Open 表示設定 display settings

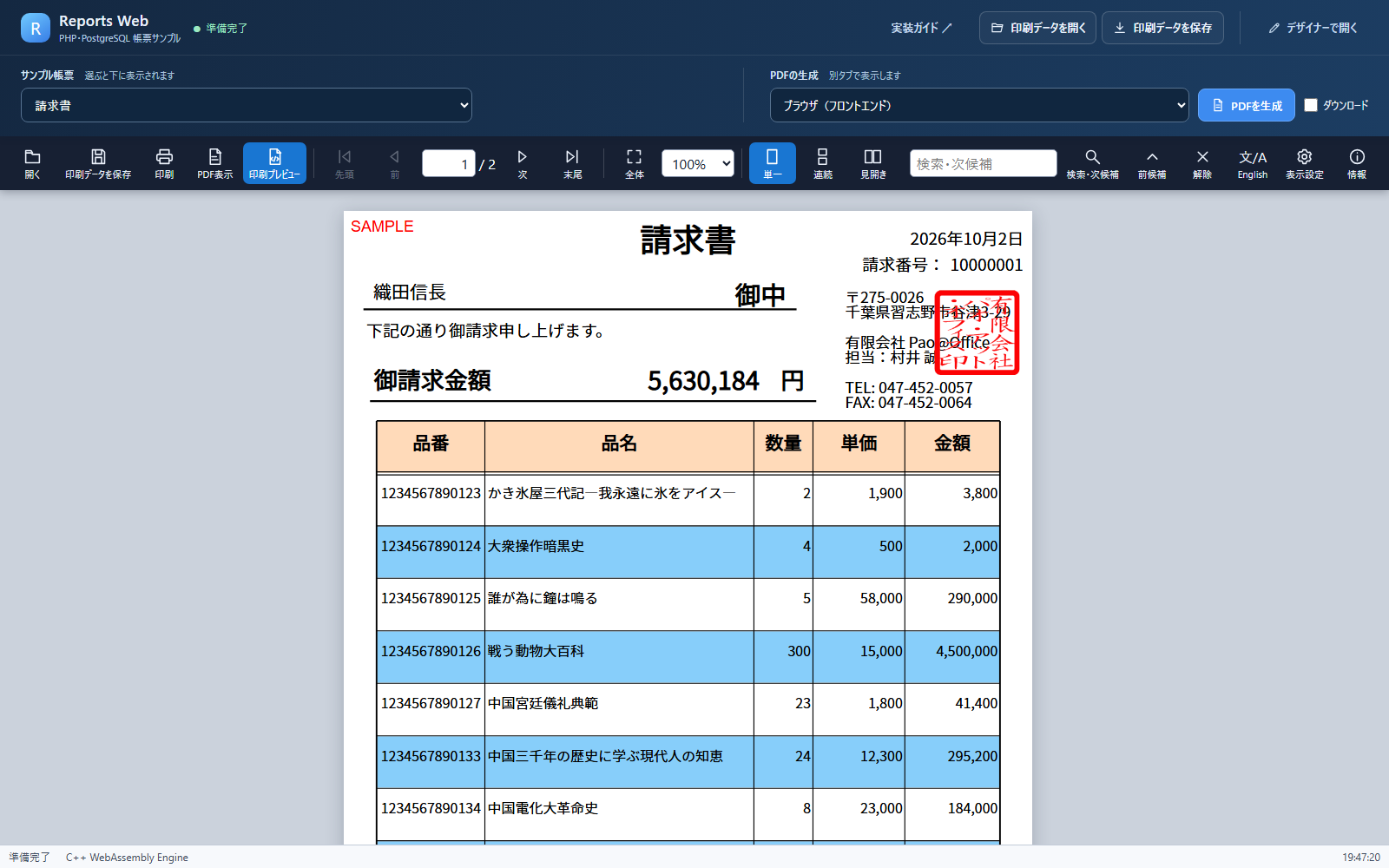pyautogui.click(x=1304, y=163)
